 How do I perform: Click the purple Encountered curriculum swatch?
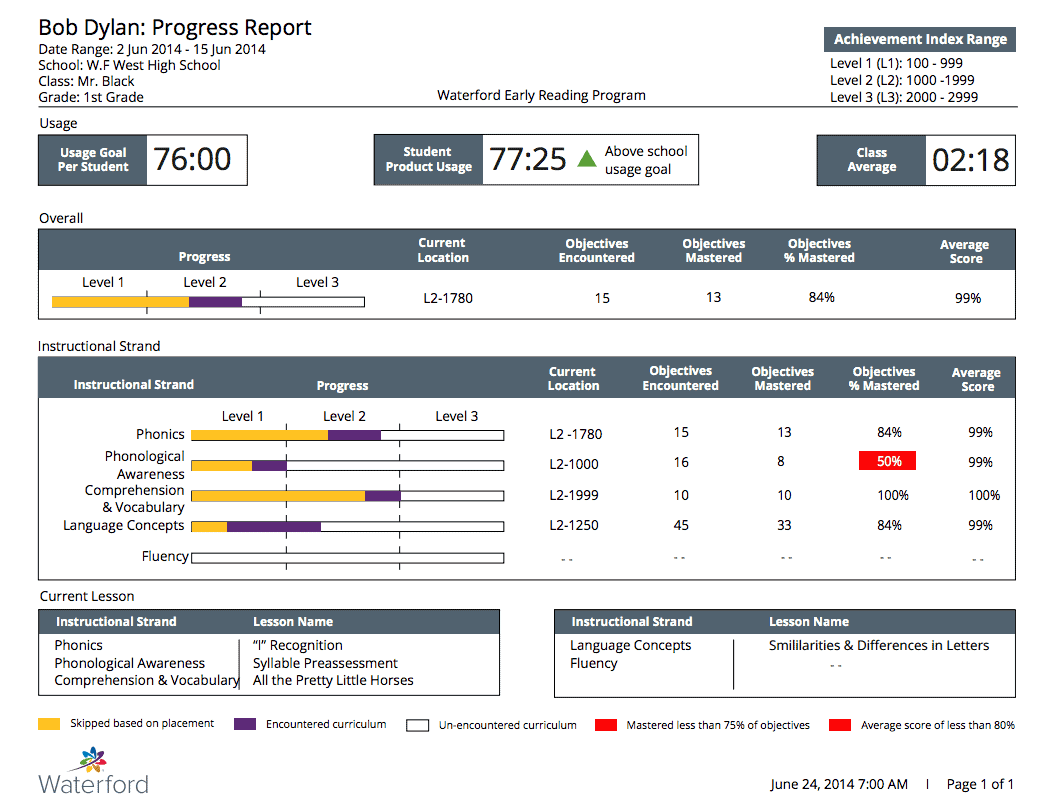245,723
